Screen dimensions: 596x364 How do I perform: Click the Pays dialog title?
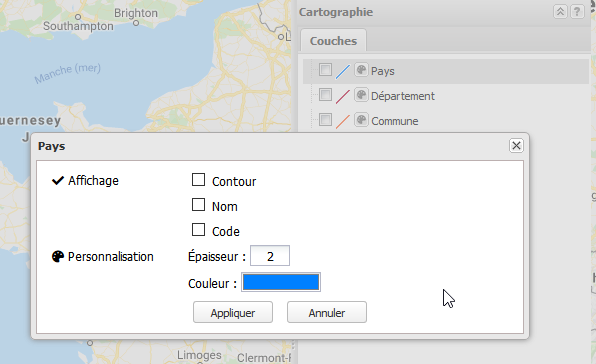tap(52, 146)
